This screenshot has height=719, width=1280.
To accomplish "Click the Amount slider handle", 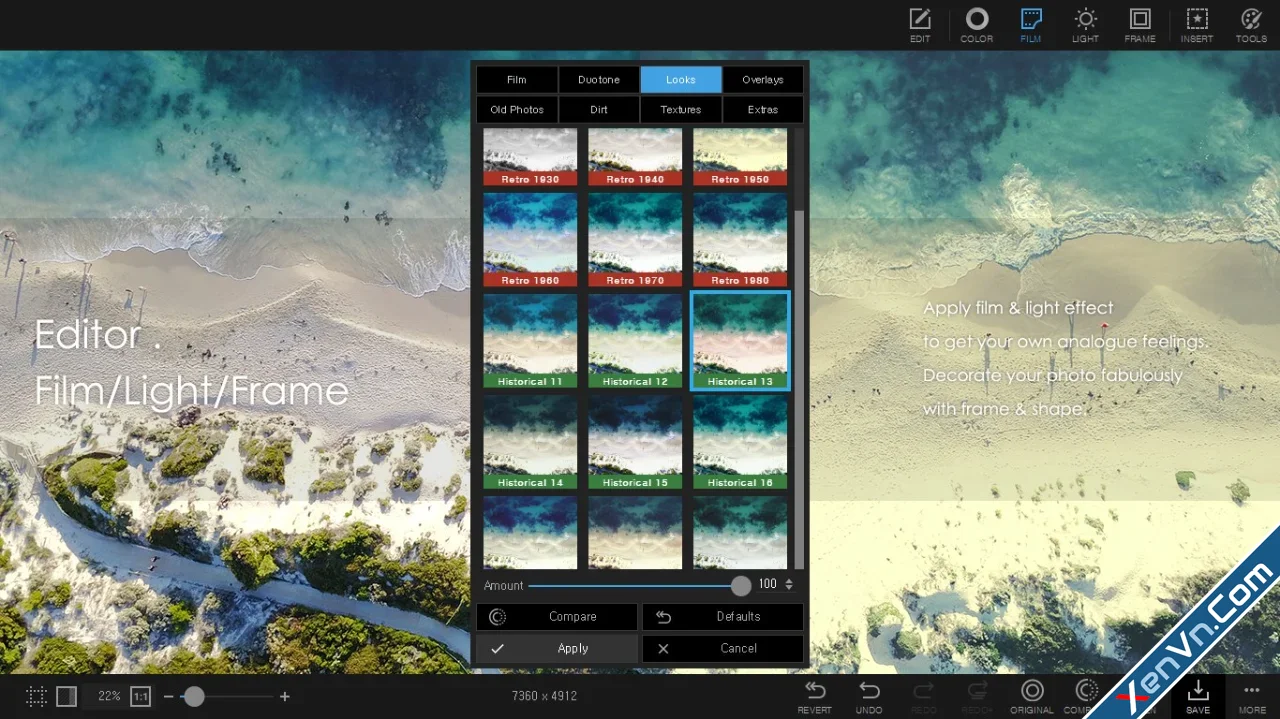I will coord(740,586).
